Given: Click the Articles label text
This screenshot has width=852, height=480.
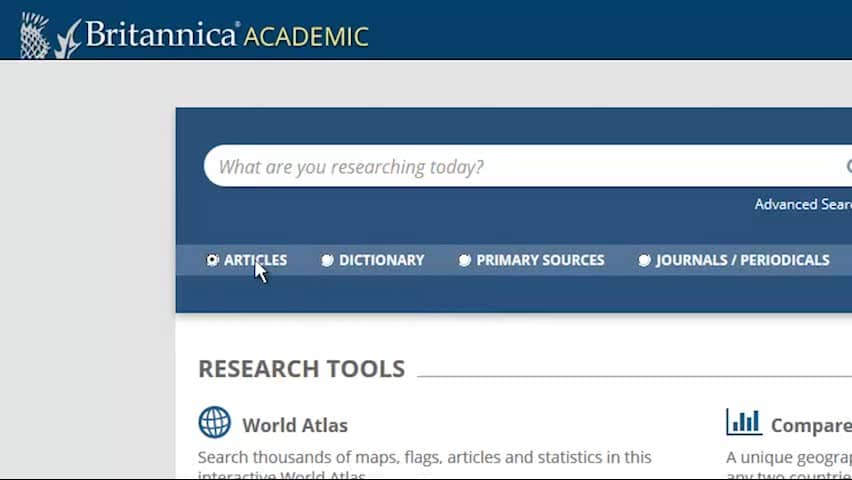Looking at the screenshot, I should (x=255, y=260).
